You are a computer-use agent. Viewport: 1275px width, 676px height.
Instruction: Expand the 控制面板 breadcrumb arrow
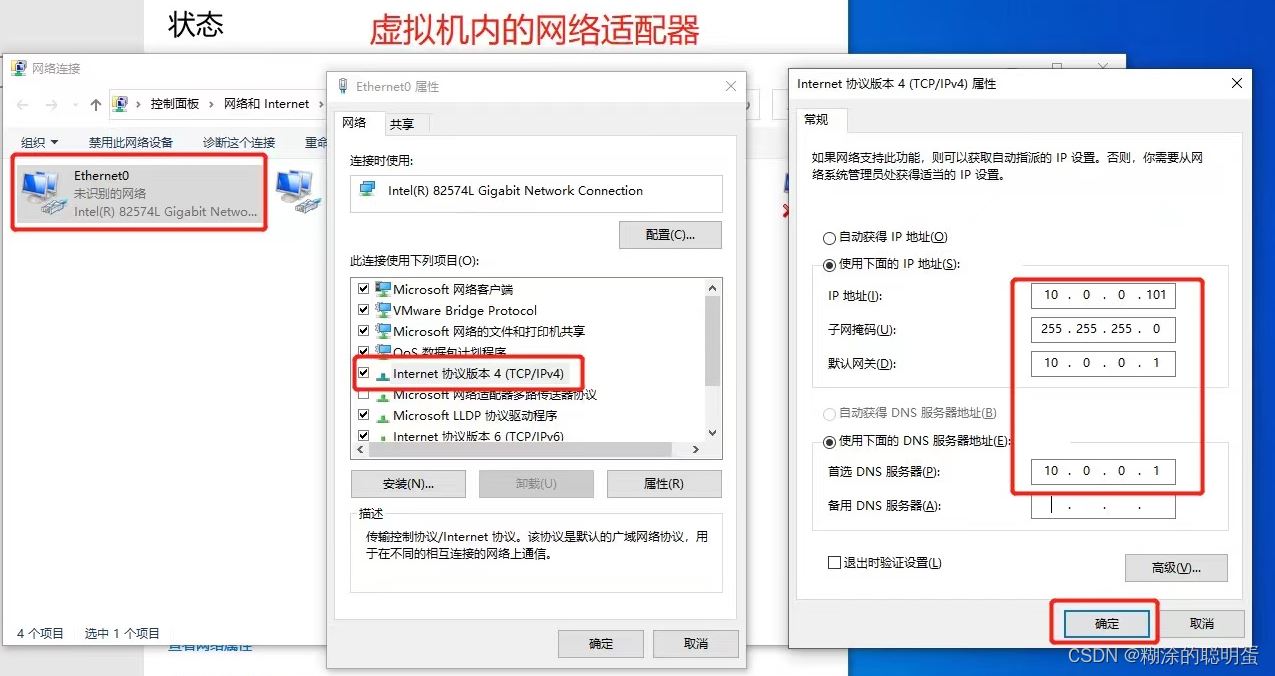(211, 104)
